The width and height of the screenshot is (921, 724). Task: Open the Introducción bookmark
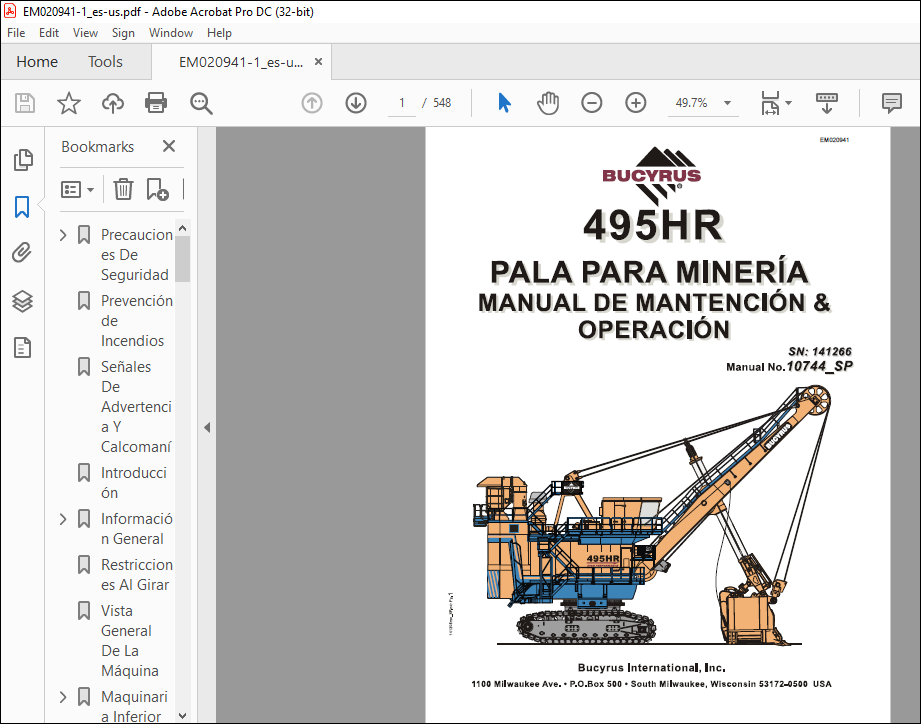tap(133, 483)
